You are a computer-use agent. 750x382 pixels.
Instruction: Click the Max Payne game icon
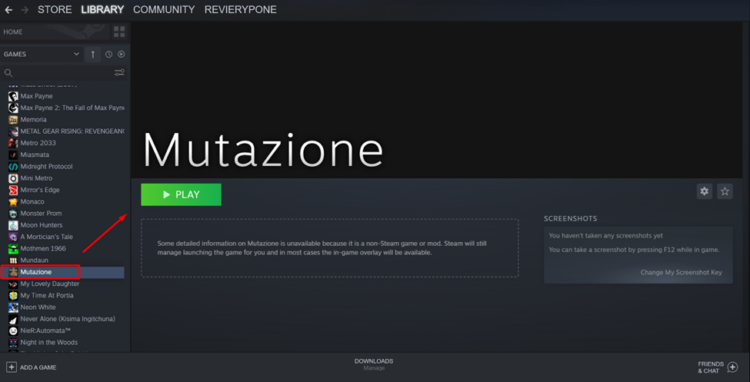pos(13,96)
